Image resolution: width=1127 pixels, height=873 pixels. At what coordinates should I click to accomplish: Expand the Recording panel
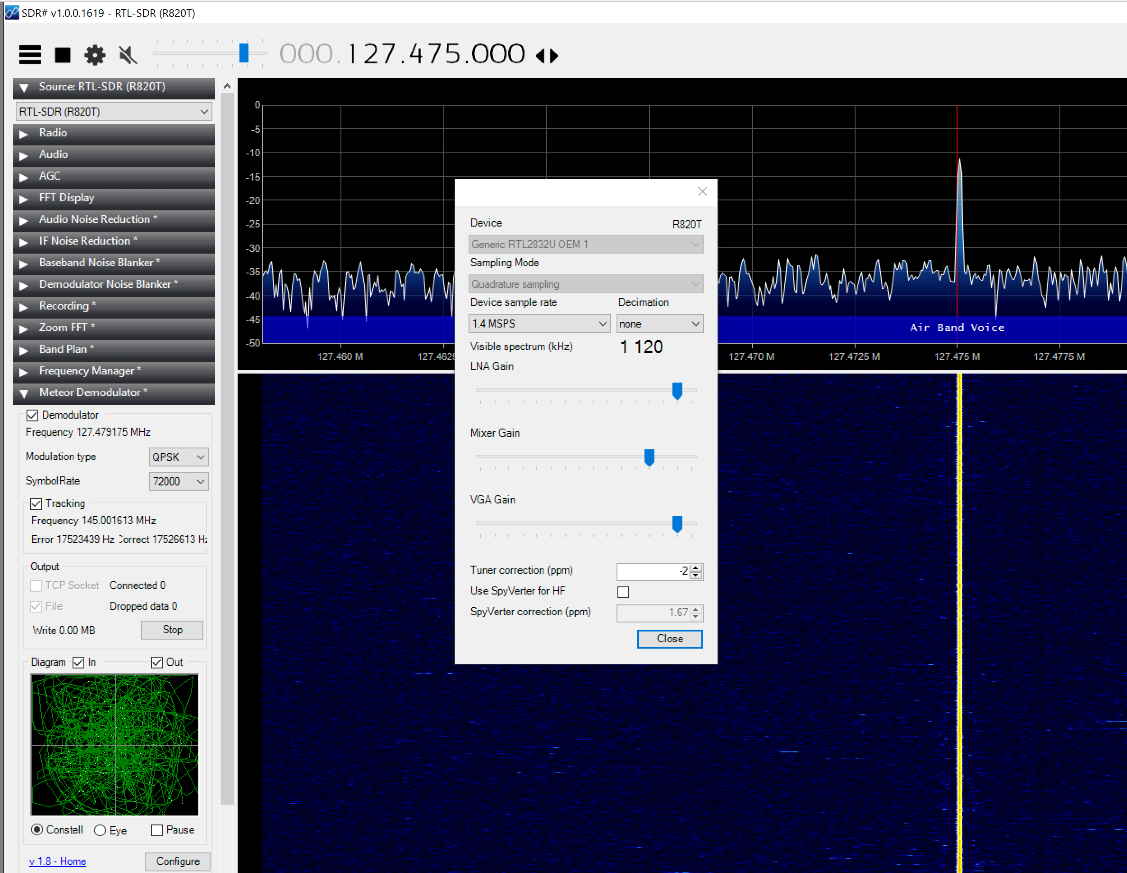coord(114,306)
